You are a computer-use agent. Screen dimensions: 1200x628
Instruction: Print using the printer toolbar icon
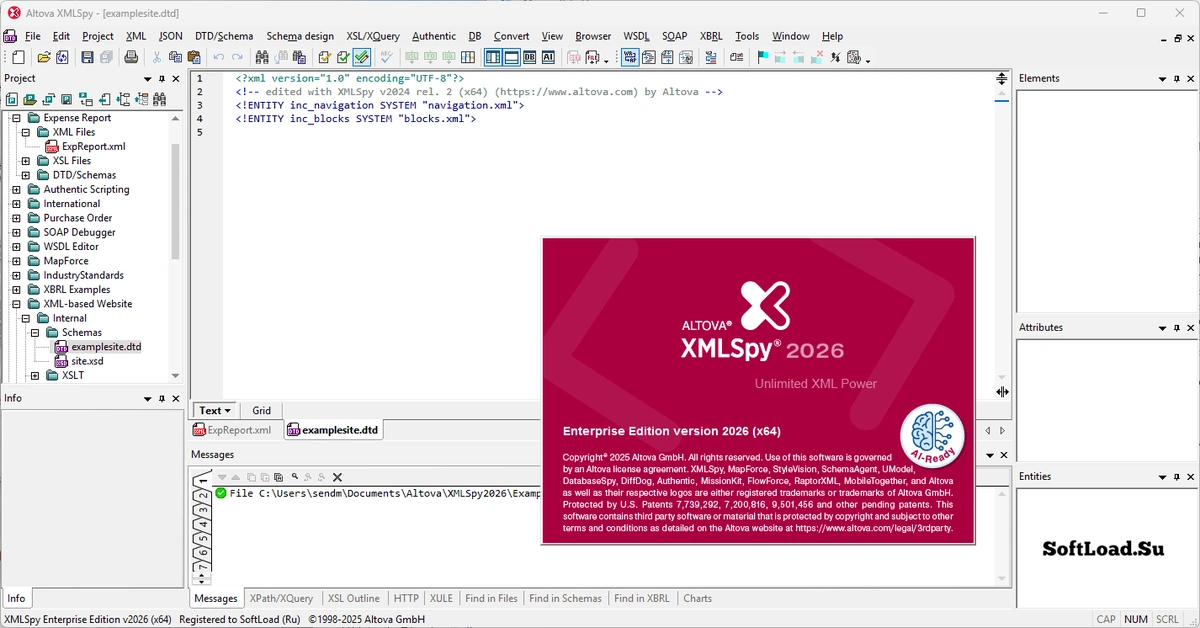[x=132, y=58]
